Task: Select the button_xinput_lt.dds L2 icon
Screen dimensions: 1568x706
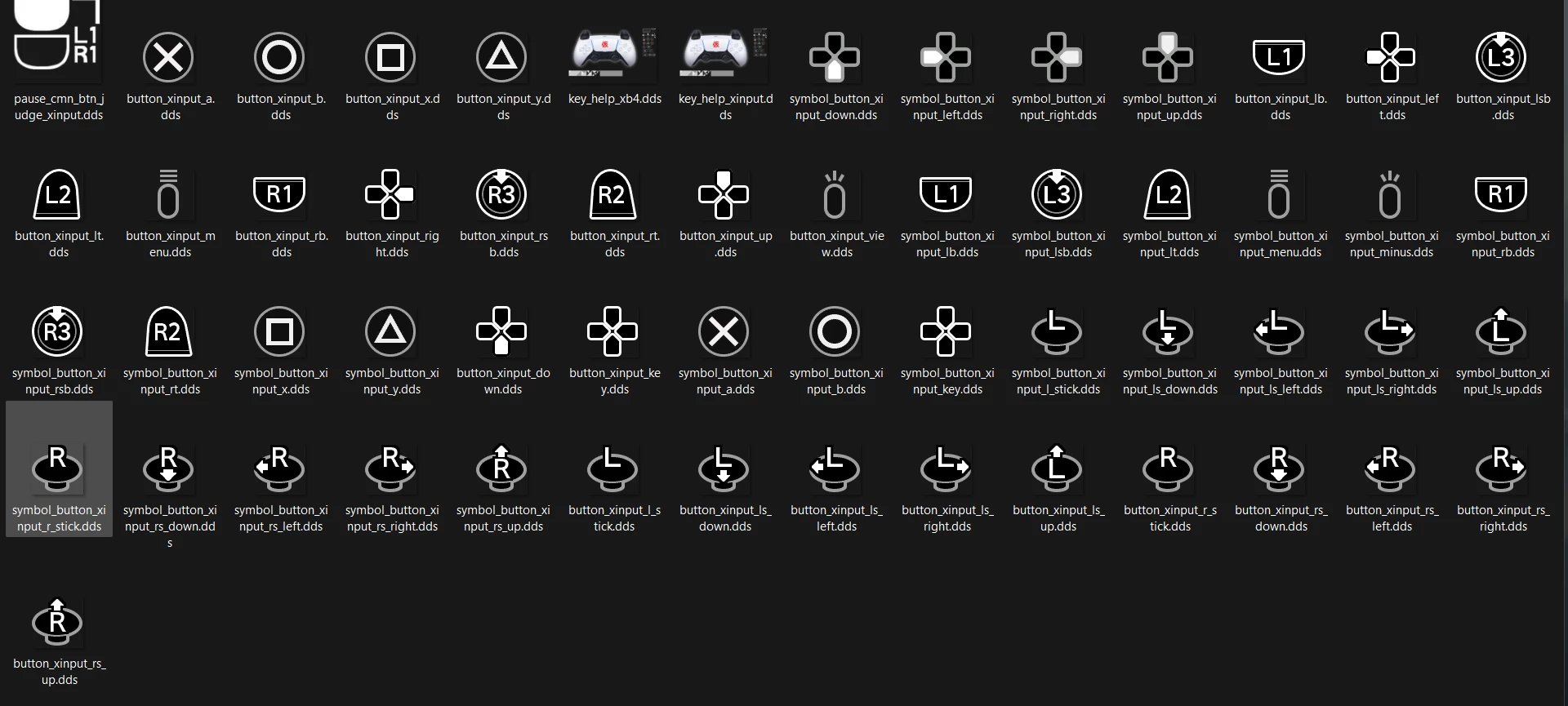Action: pyautogui.click(x=57, y=194)
